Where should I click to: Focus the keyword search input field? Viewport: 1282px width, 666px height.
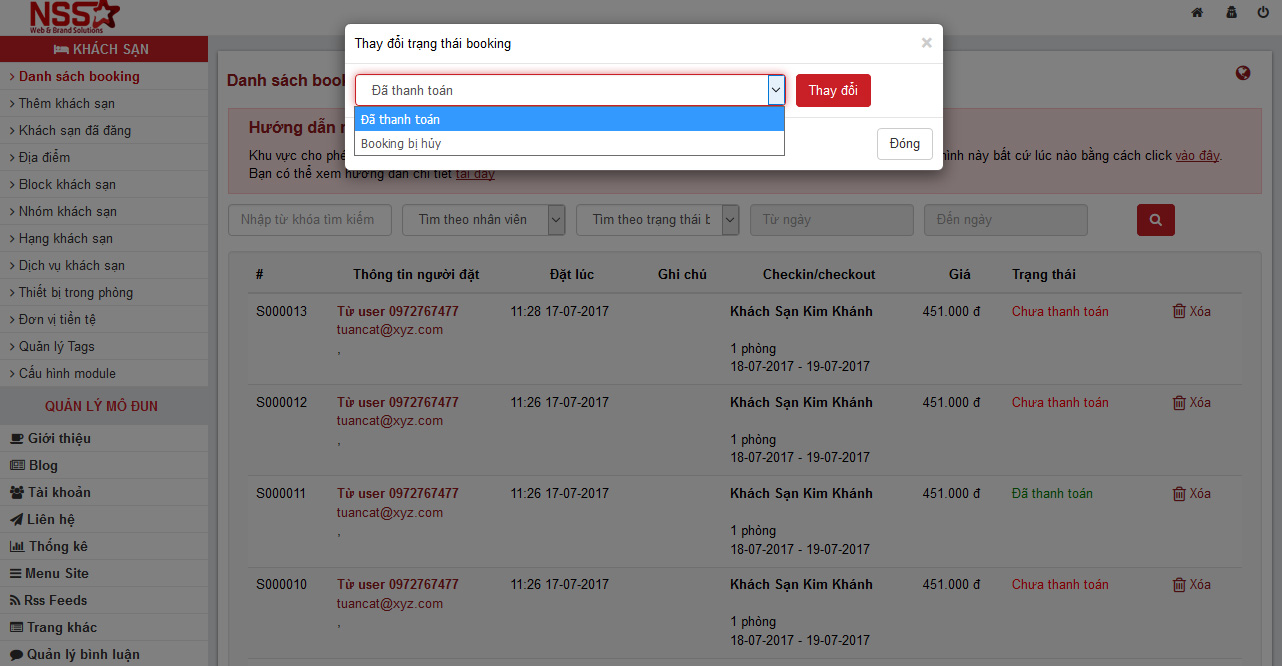point(309,220)
